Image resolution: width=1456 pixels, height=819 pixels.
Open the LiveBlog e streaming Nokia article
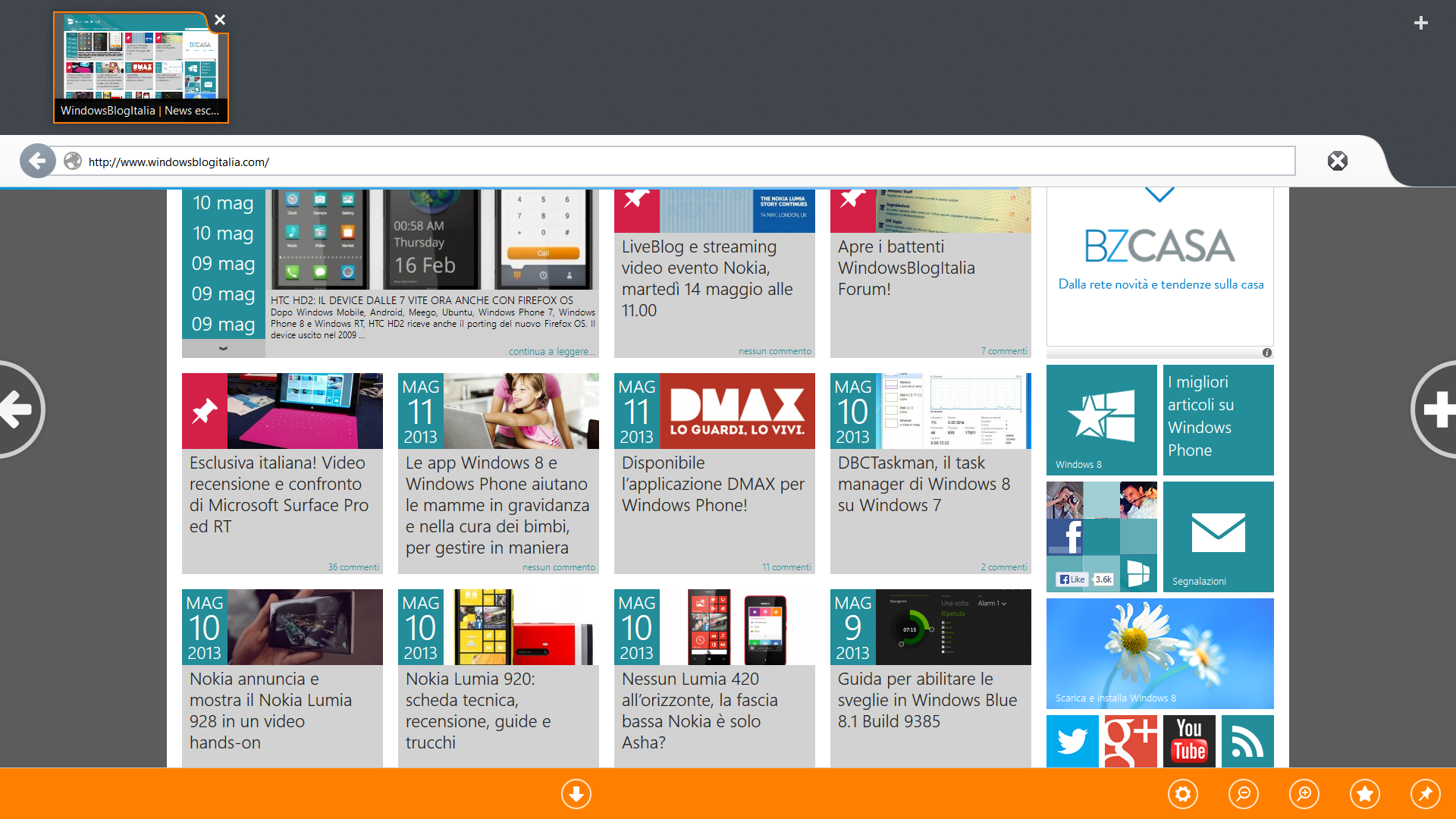pyautogui.click(x=708, y=278)
